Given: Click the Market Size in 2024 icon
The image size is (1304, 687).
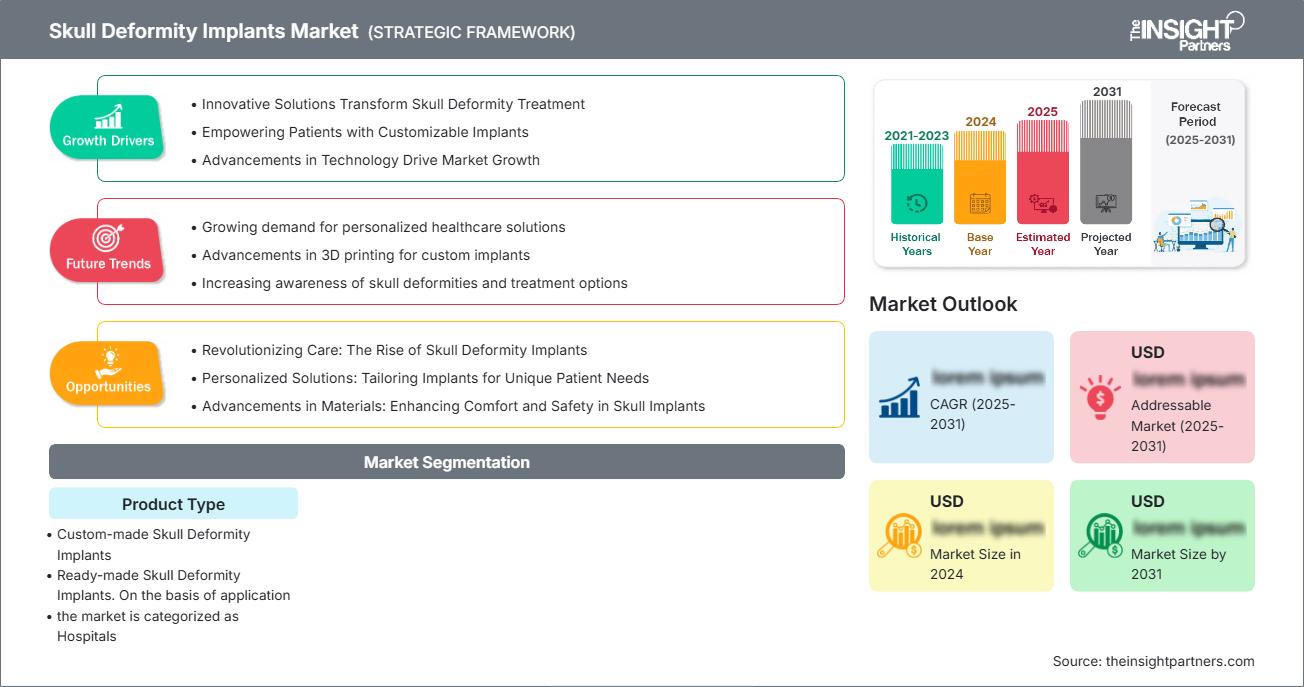Looking at the screenshot, I should pos(899,536).
